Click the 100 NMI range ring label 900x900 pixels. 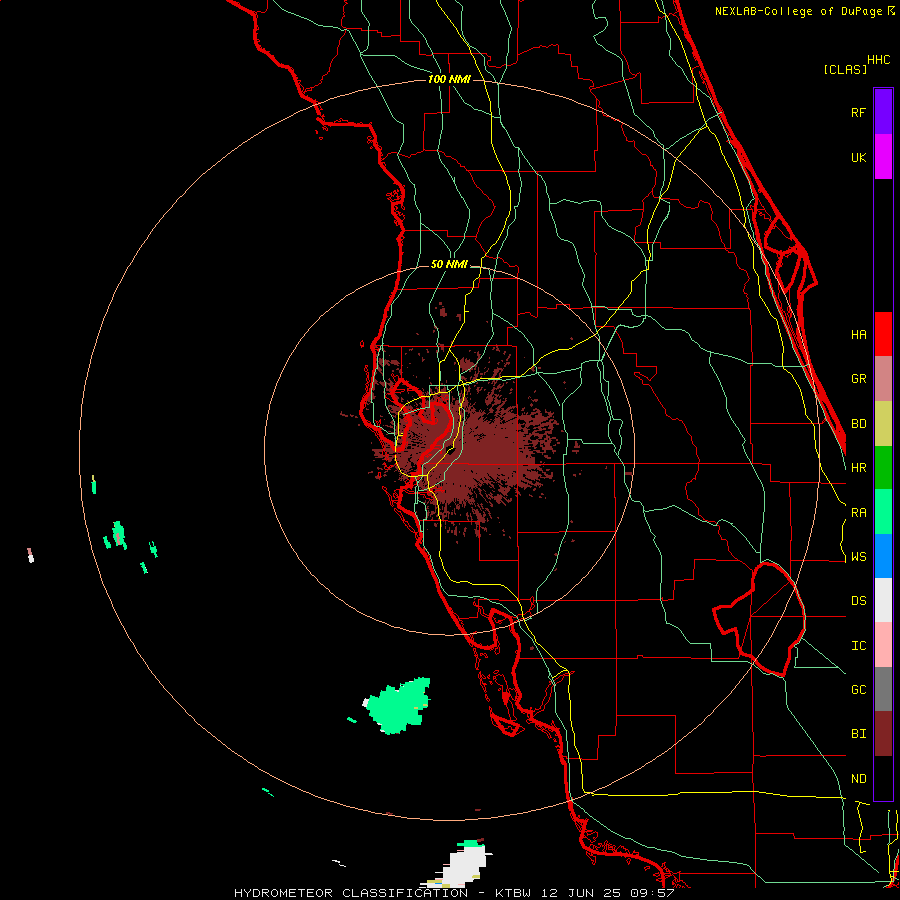pos(449,79)
